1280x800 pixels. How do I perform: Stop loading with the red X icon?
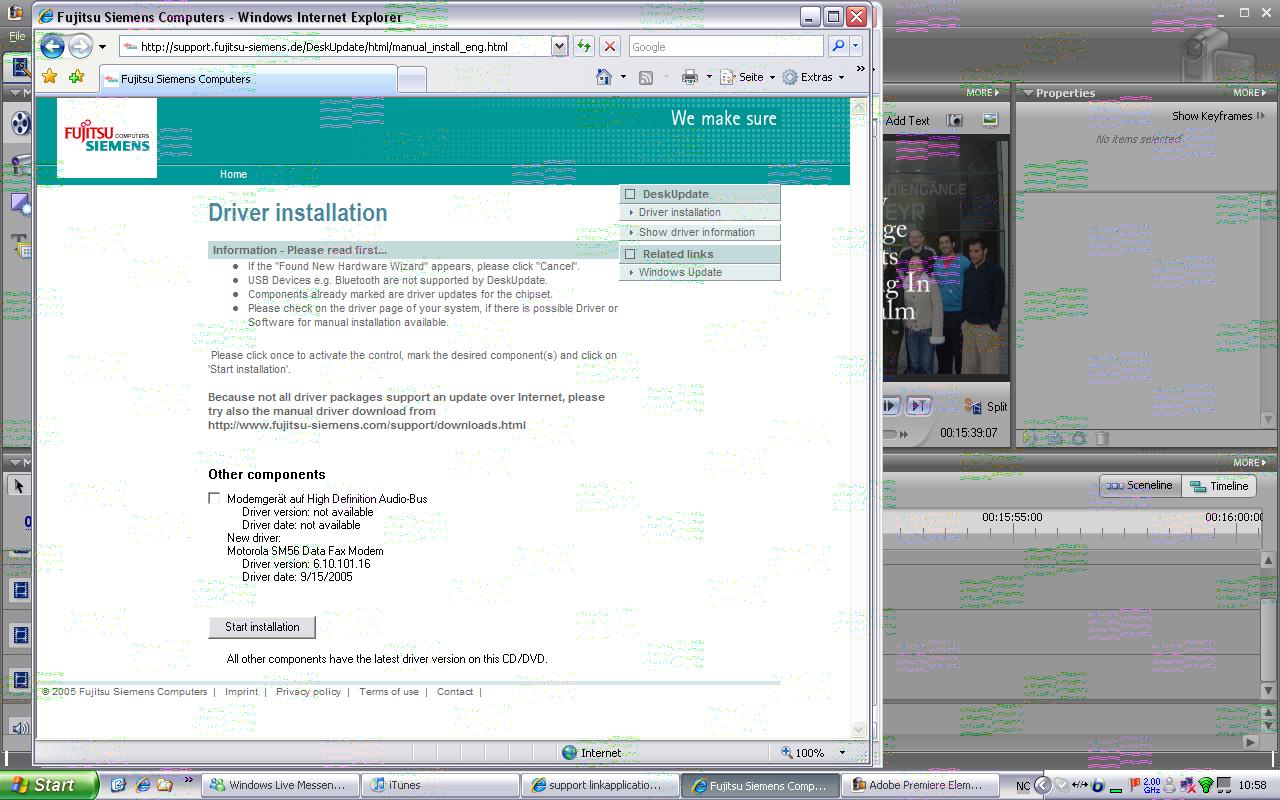(x=609, y=46)
